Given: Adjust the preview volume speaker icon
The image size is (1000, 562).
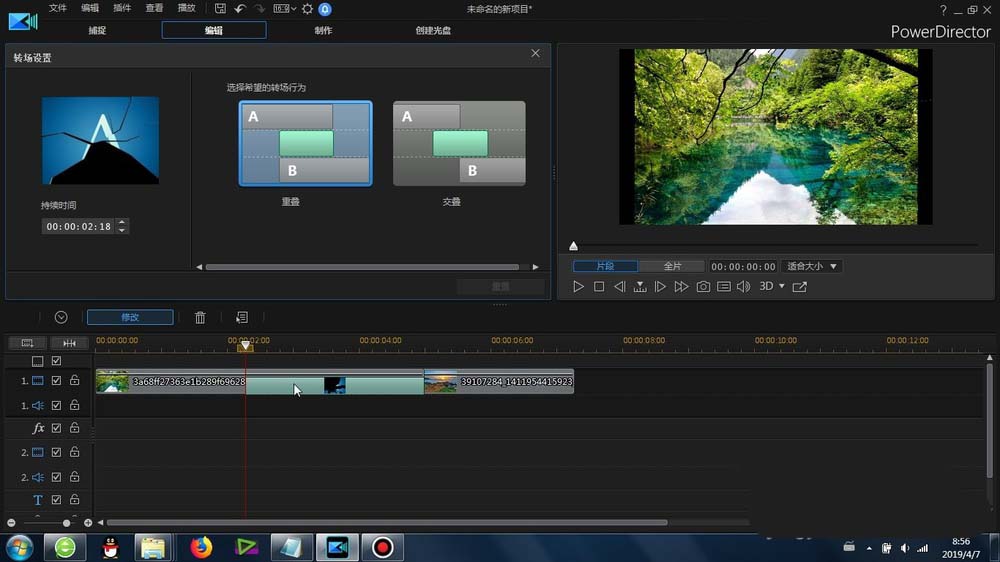Looking at the screenshot, I should 744,286.
